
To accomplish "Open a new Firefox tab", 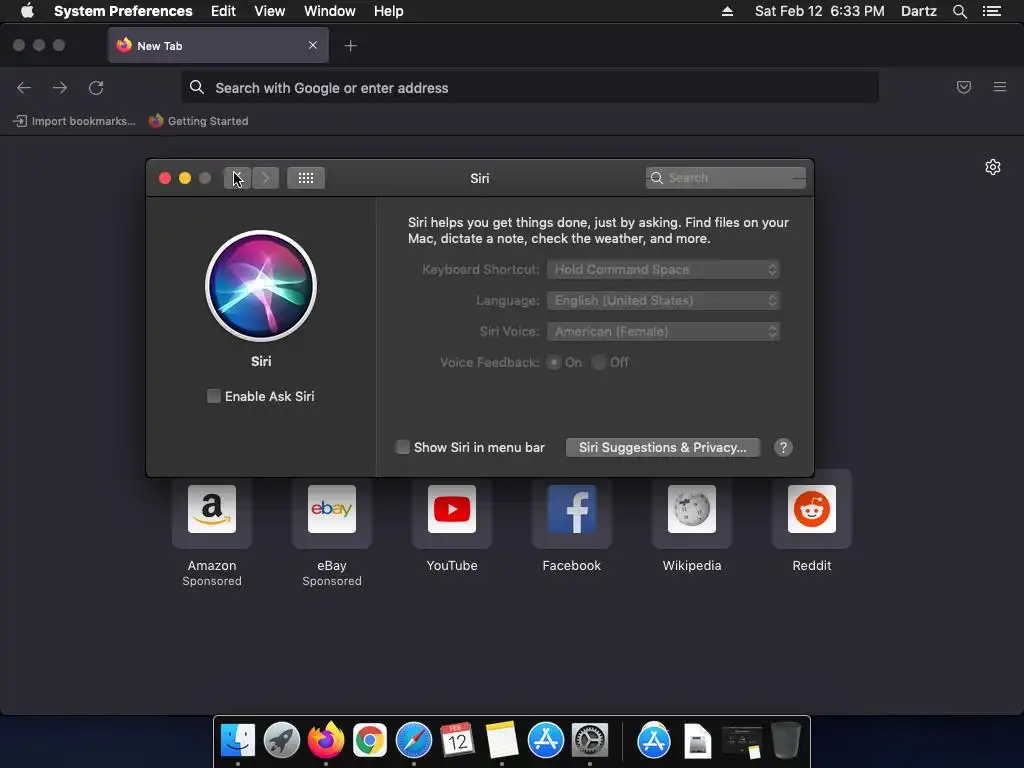I will (351, 46).
